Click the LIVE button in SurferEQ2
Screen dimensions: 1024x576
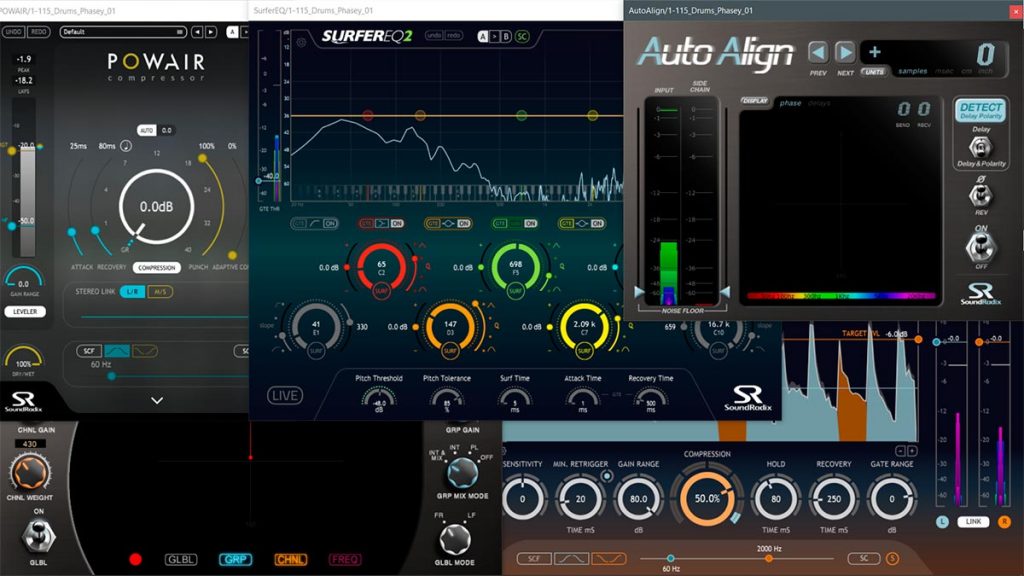[x=285, y=395]
